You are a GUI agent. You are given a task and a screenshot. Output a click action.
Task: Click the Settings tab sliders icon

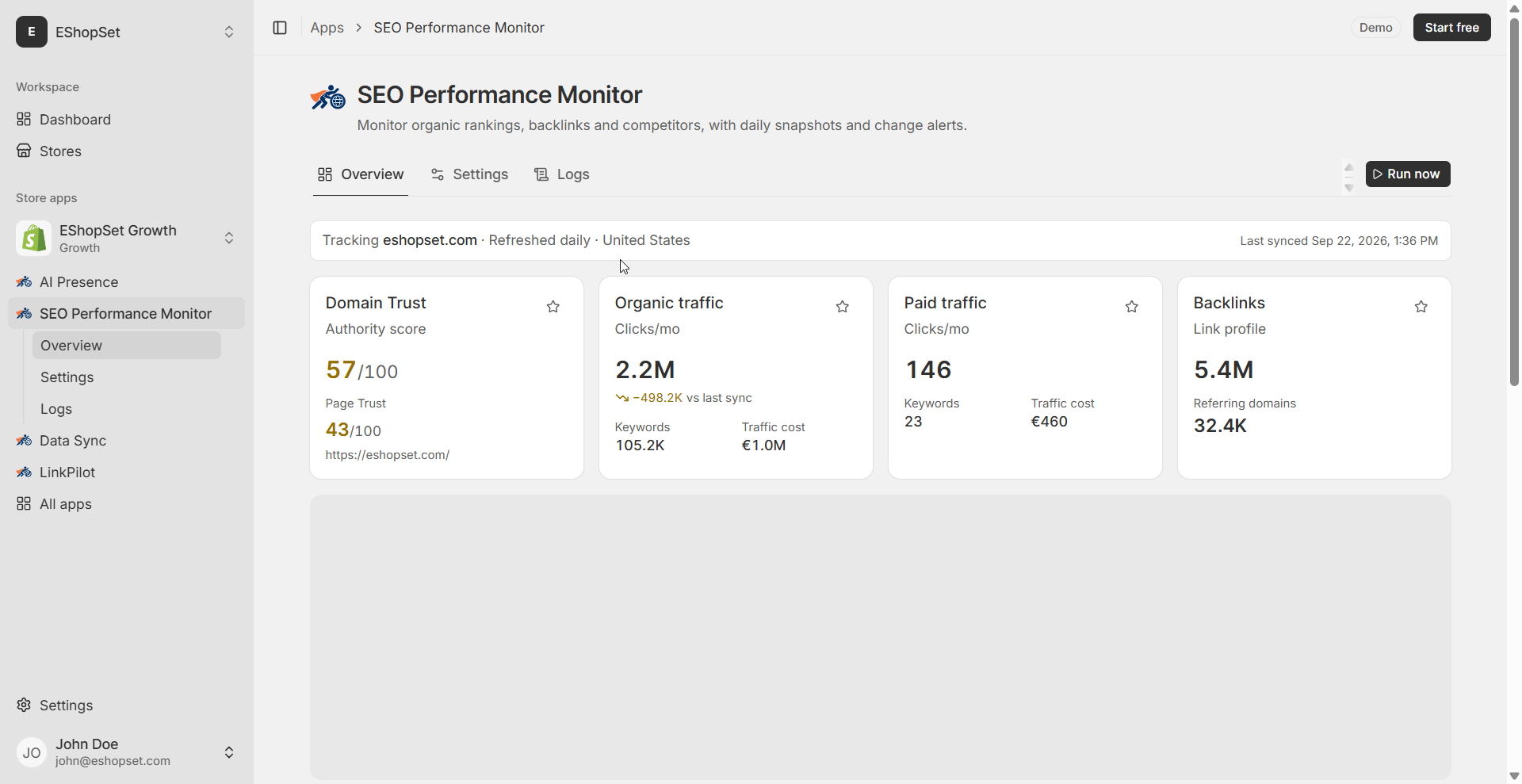click(x=438, y=174)
